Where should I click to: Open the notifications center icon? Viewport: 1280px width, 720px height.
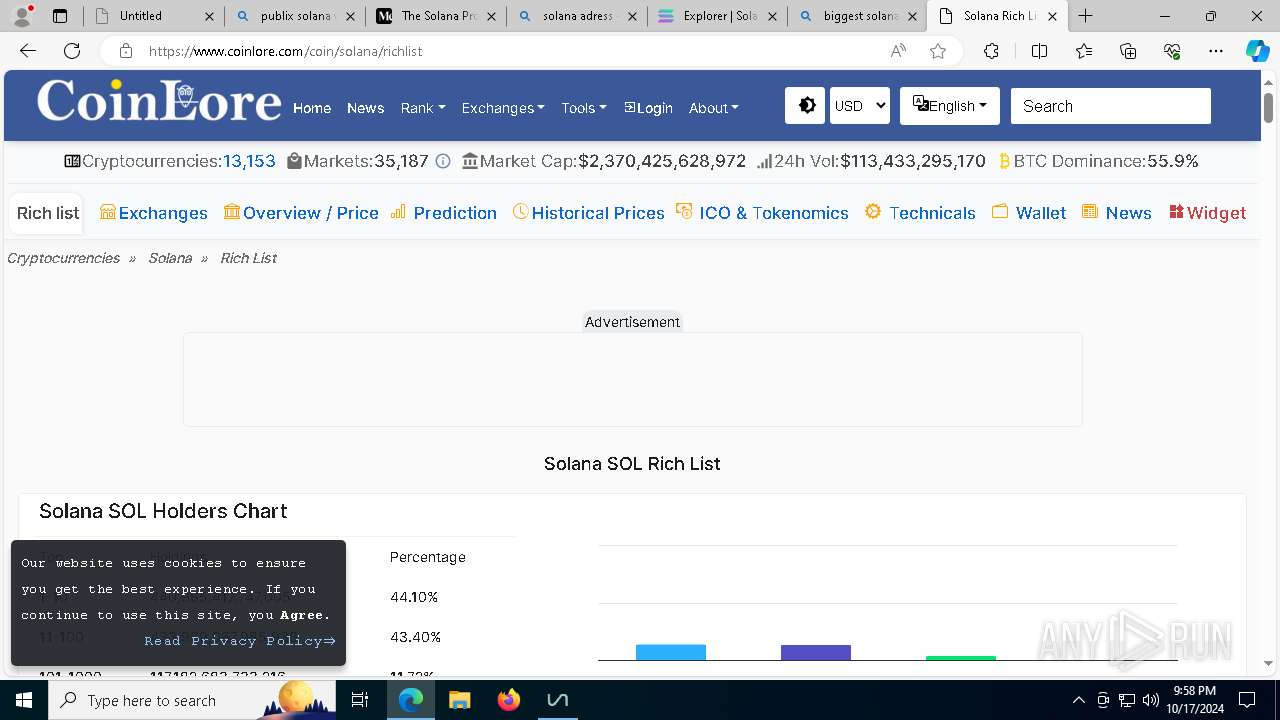(1247, 700)
